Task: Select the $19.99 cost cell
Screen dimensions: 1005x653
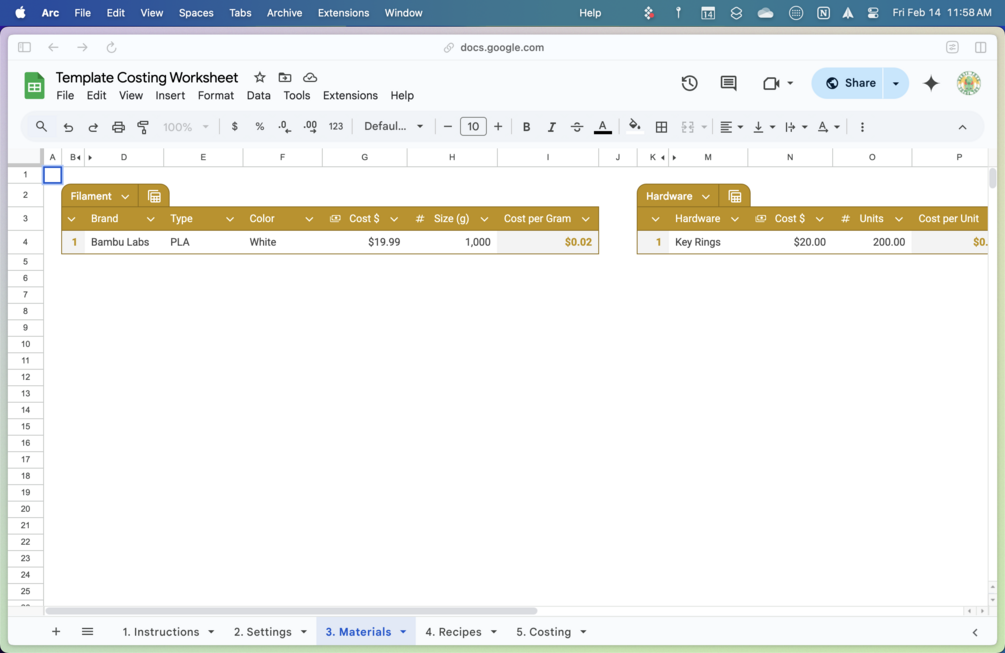Action: [364, 242]
